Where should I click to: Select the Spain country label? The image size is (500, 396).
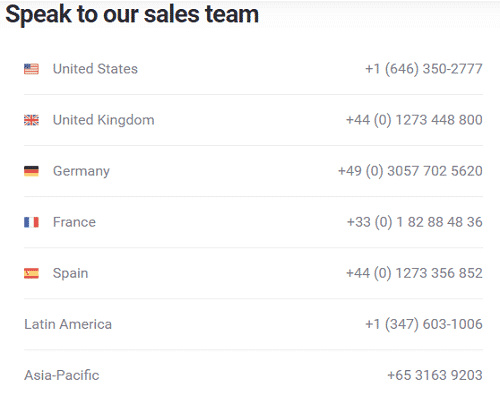click(71, 273)
